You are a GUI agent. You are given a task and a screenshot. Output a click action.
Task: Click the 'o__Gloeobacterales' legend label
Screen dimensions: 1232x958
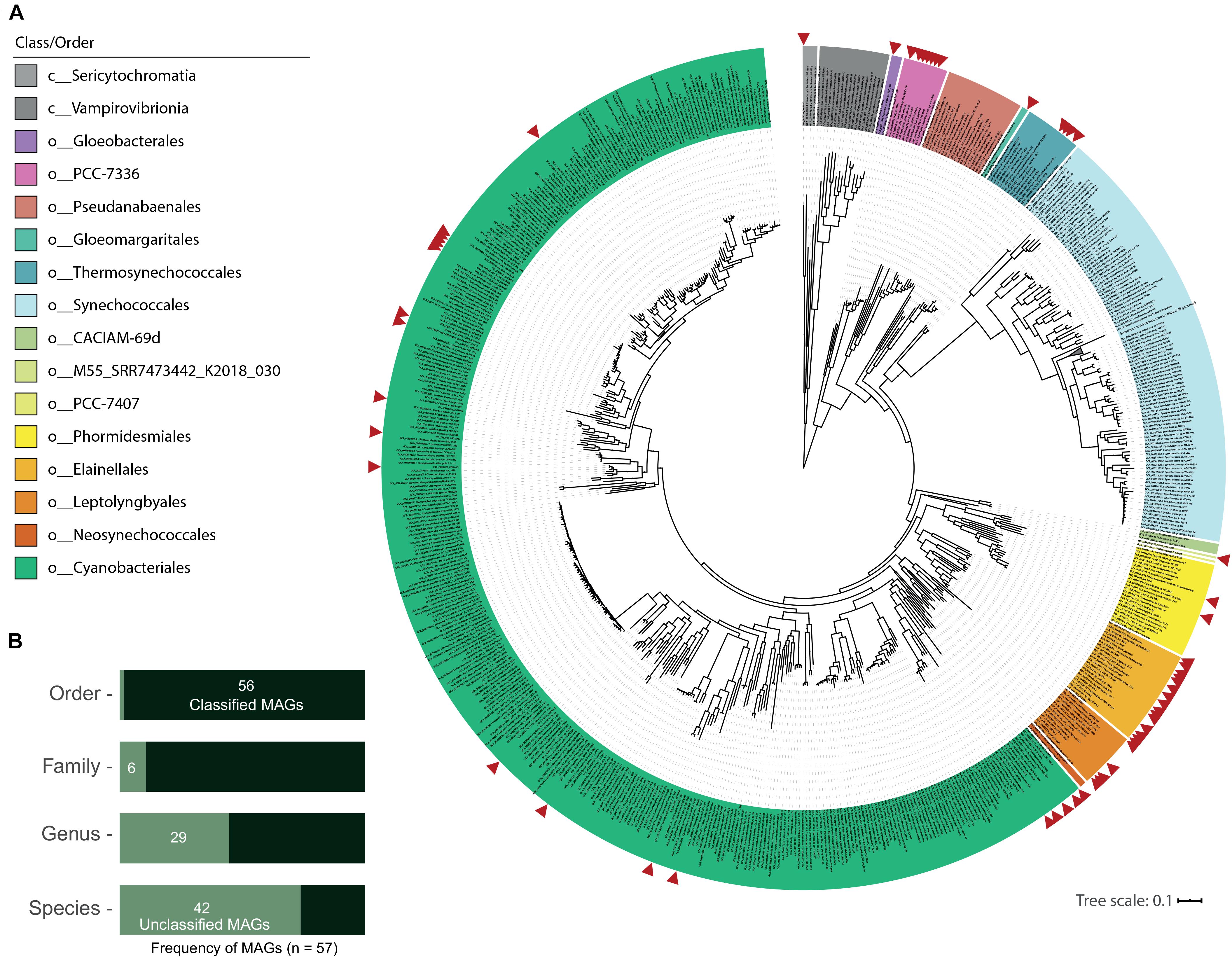(116, 141)
